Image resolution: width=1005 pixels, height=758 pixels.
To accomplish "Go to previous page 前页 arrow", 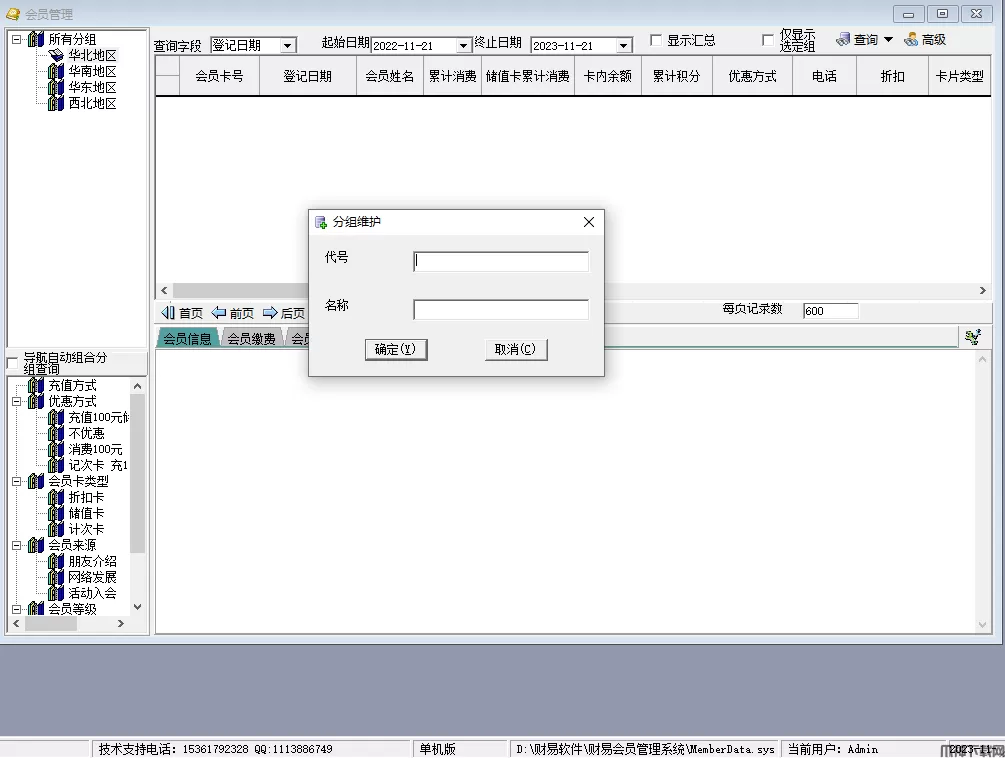I will (219, 313).
